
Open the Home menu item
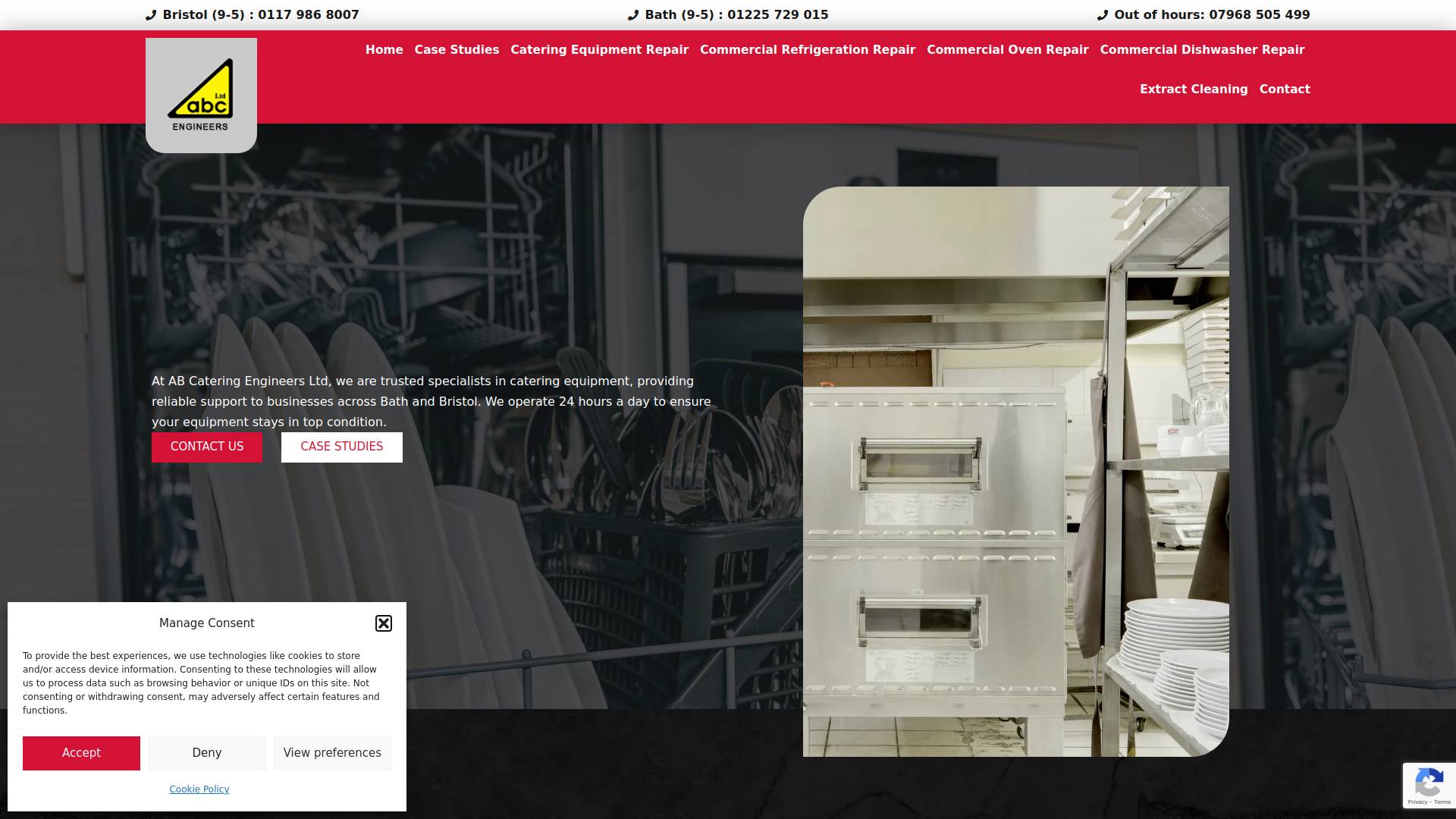coord(384,50)
